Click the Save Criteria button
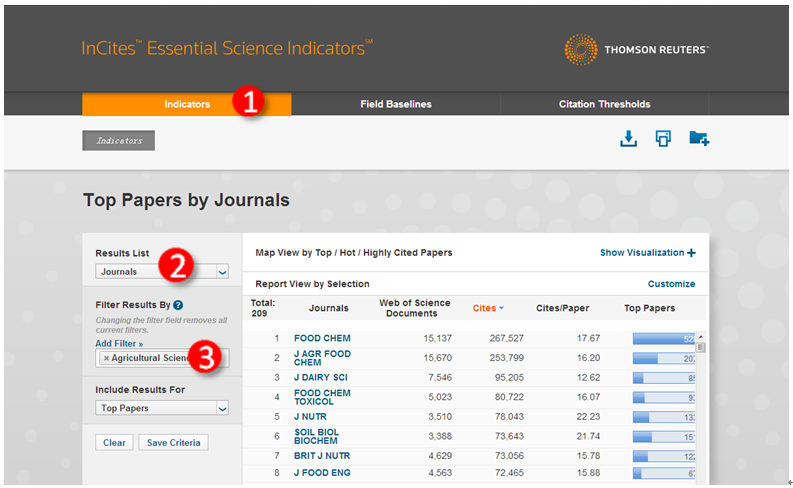 (x=173, y=442)
